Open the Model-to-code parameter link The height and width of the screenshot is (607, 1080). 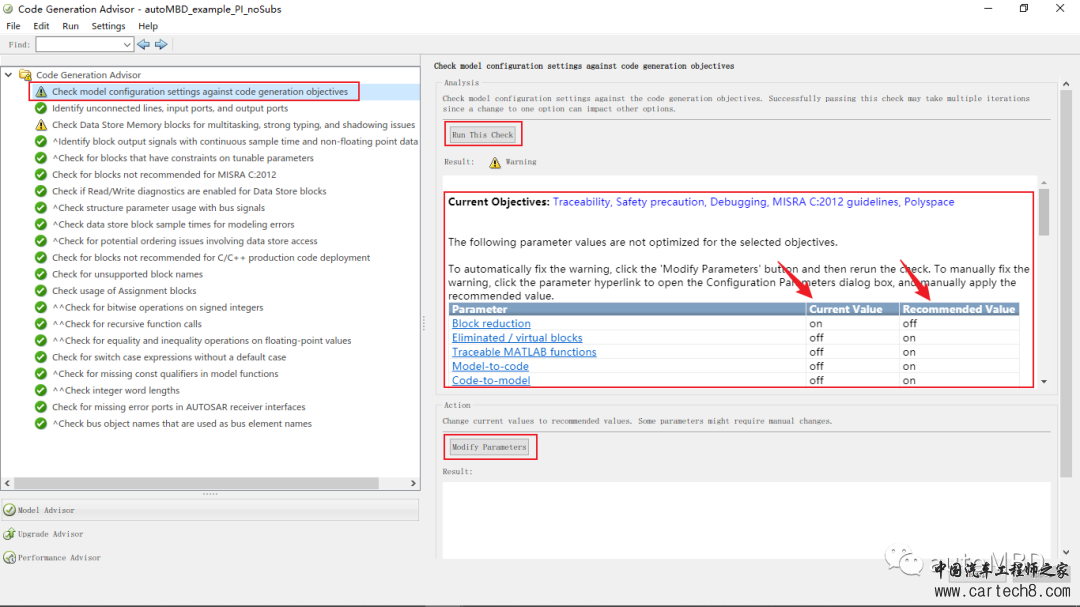tap(490, 366)
